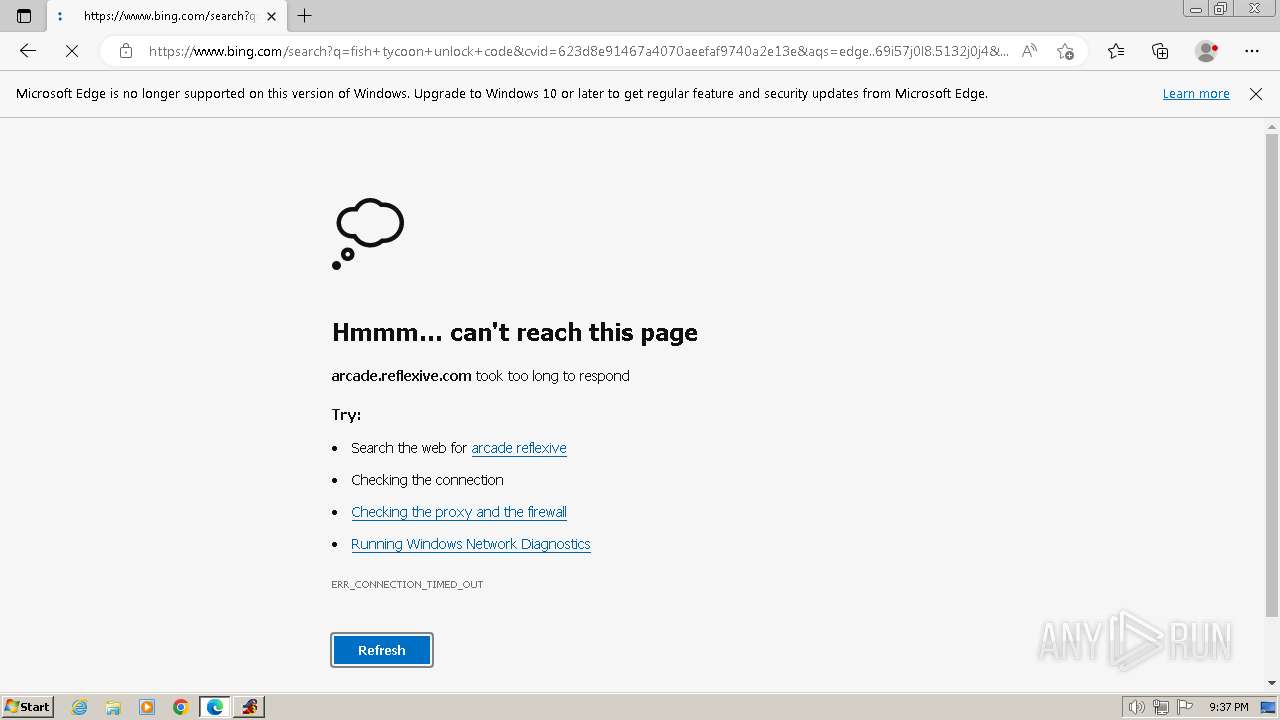Open the Action Center flag icon
The height and width of the screenshot is (720, 1280).
(x=1184, y=707)
